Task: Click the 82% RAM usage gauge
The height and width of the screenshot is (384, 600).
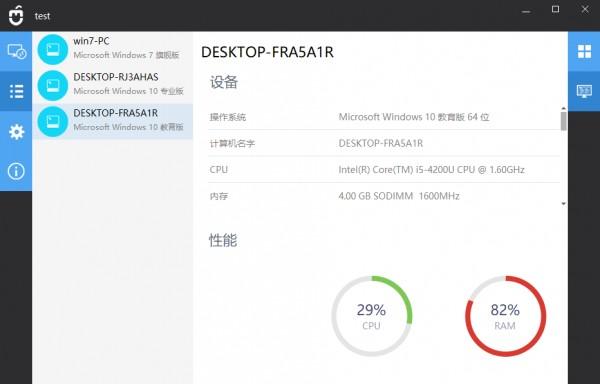Action: [x=505, y=316]
